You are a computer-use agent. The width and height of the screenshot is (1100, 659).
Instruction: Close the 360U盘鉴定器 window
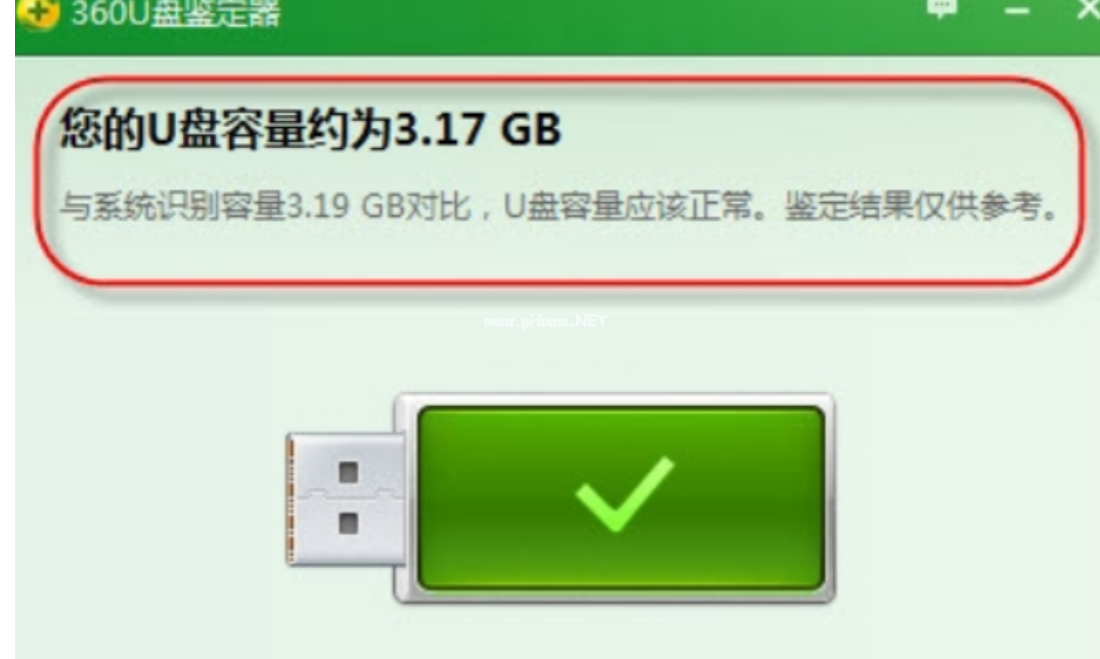(x=1088, y=10)
